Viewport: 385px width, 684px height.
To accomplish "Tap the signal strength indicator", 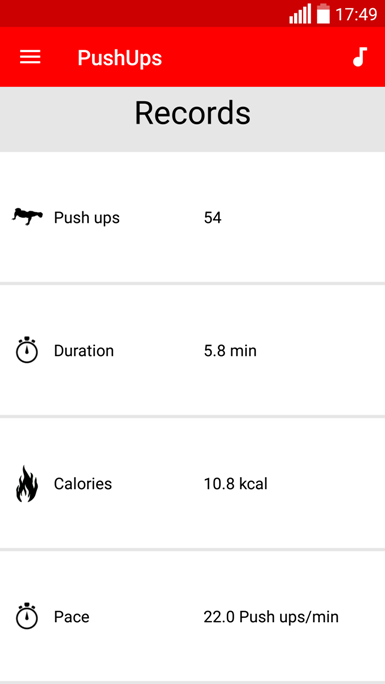I will pos(300,14).
